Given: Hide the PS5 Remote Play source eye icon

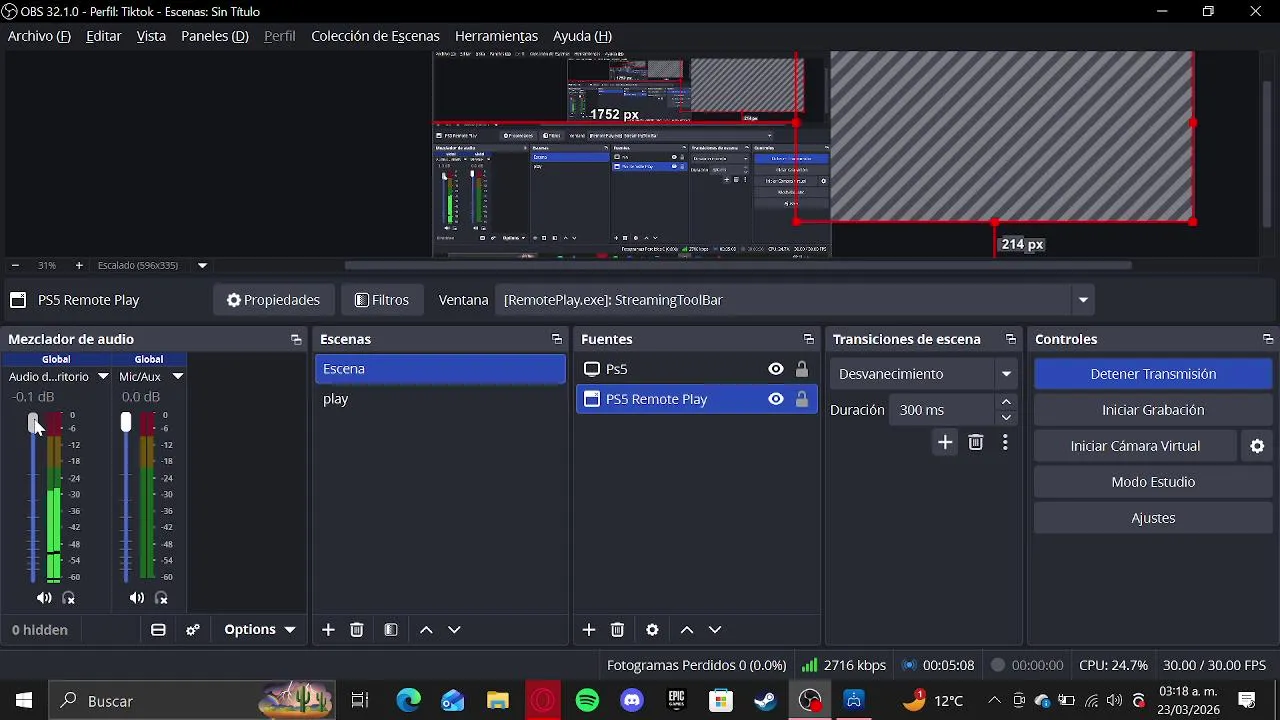Looking at the screenshot, I should (x=776, y=399).
